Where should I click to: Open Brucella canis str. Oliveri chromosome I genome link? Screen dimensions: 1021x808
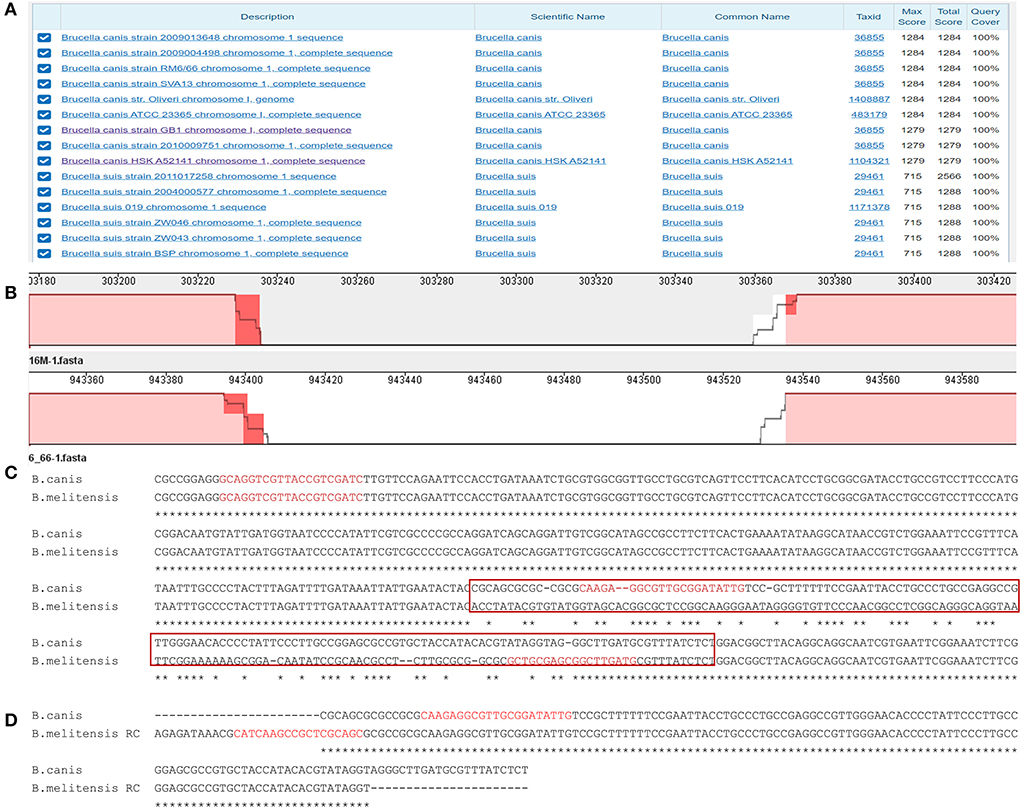[x=178, y=100]
